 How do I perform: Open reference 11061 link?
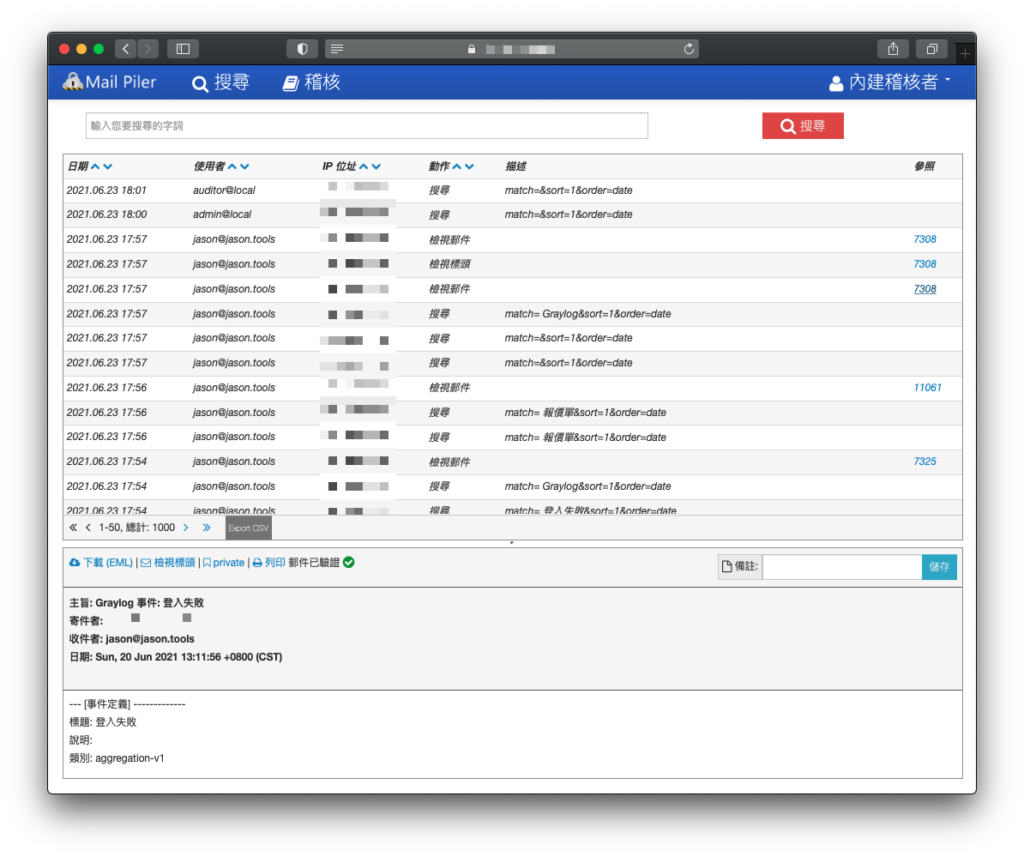click(927, 387)
